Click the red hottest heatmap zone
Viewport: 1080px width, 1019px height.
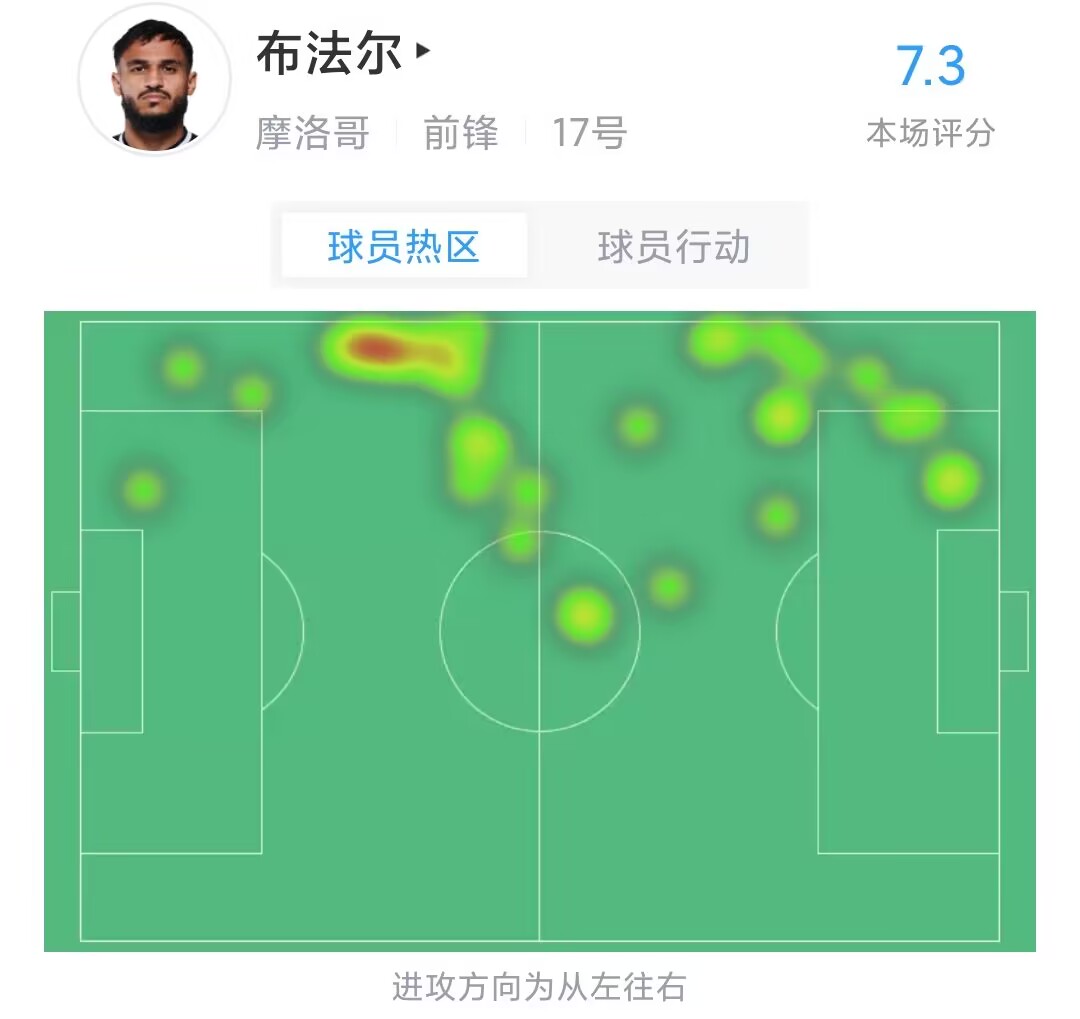(375, 347)
